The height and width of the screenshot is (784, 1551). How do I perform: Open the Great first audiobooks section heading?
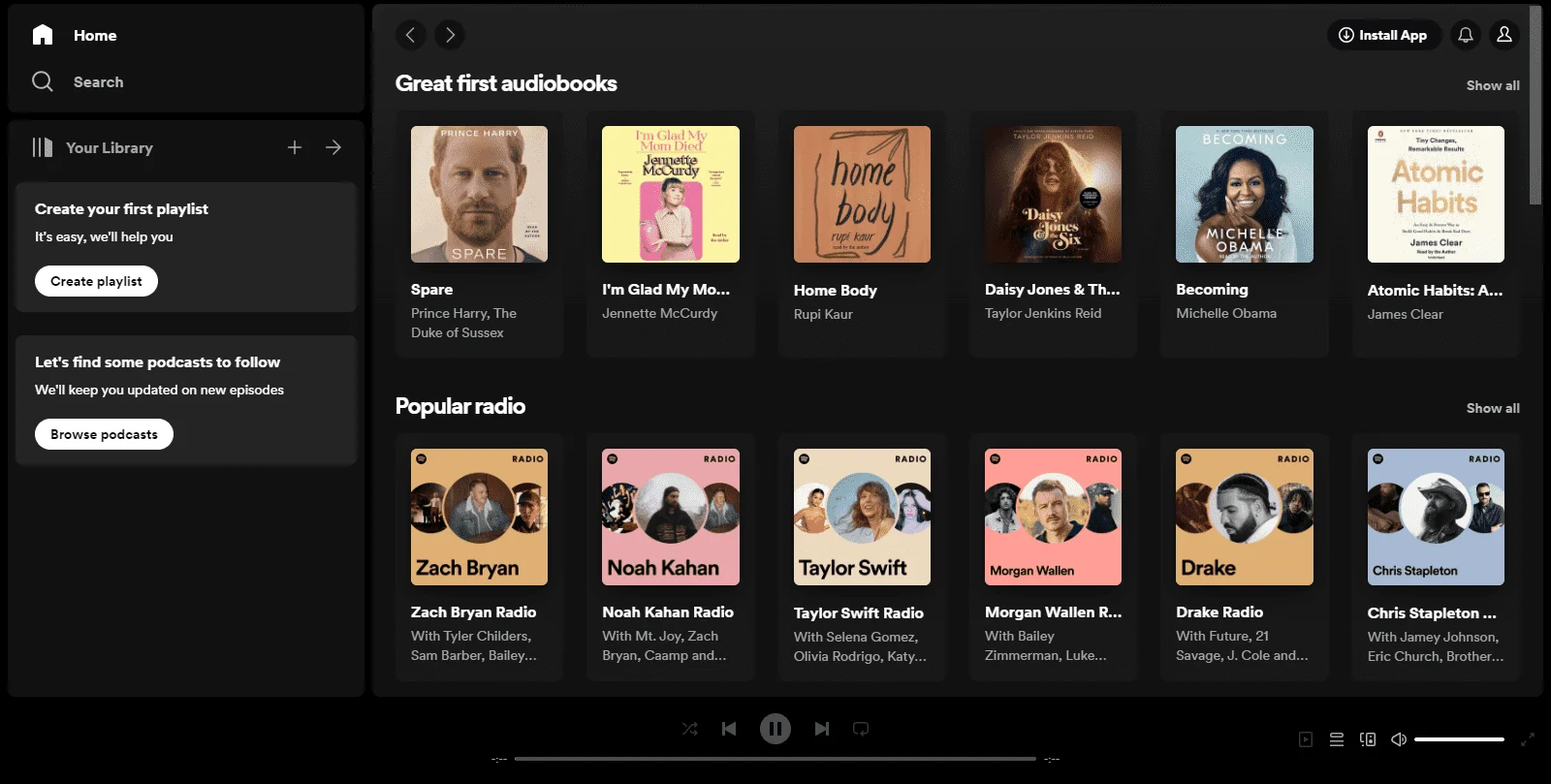(x=506, y=83)
